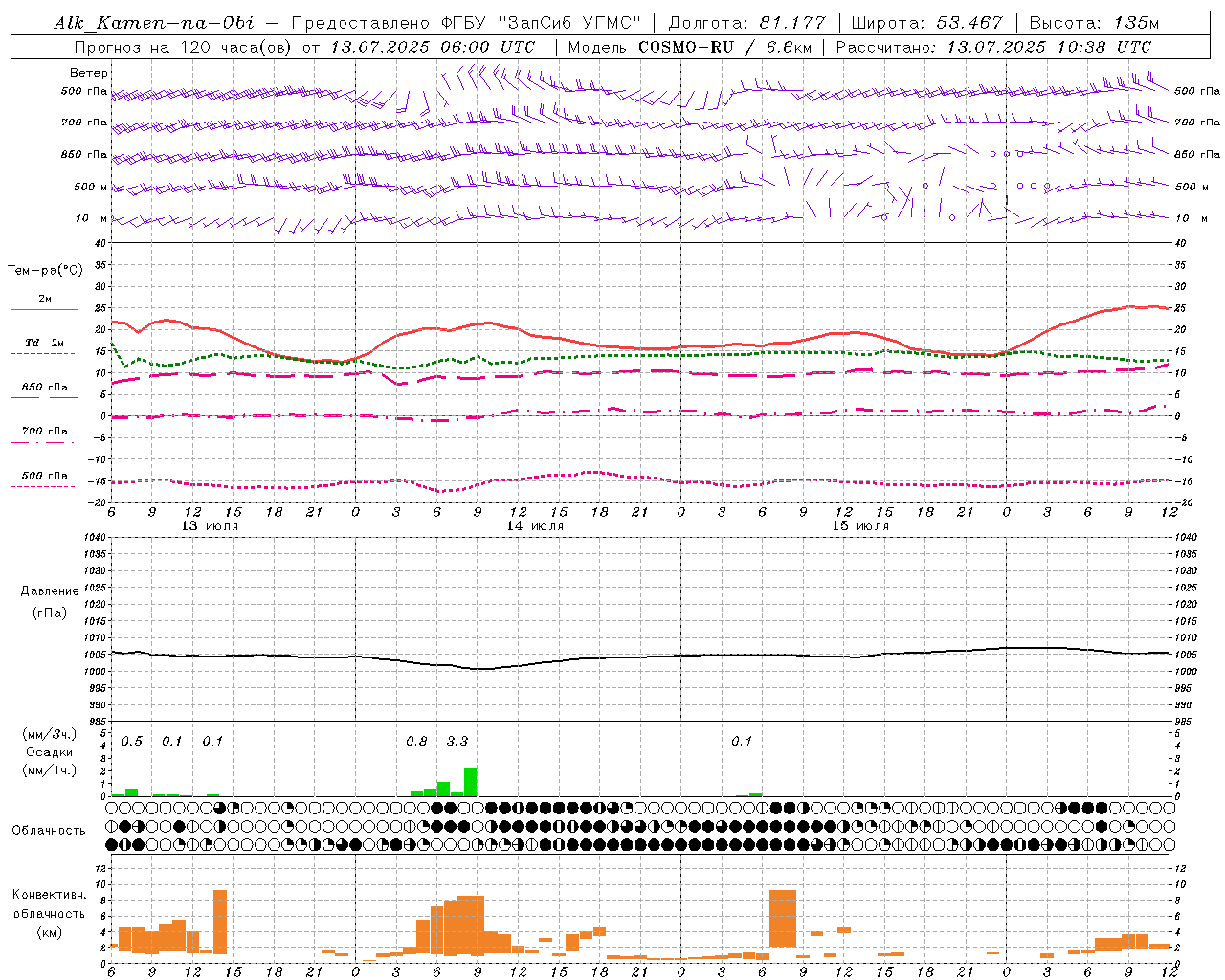This screenshot has height=980, width=1225.
Task: Click the left 500 гПа wind level label
Action: 84,92
